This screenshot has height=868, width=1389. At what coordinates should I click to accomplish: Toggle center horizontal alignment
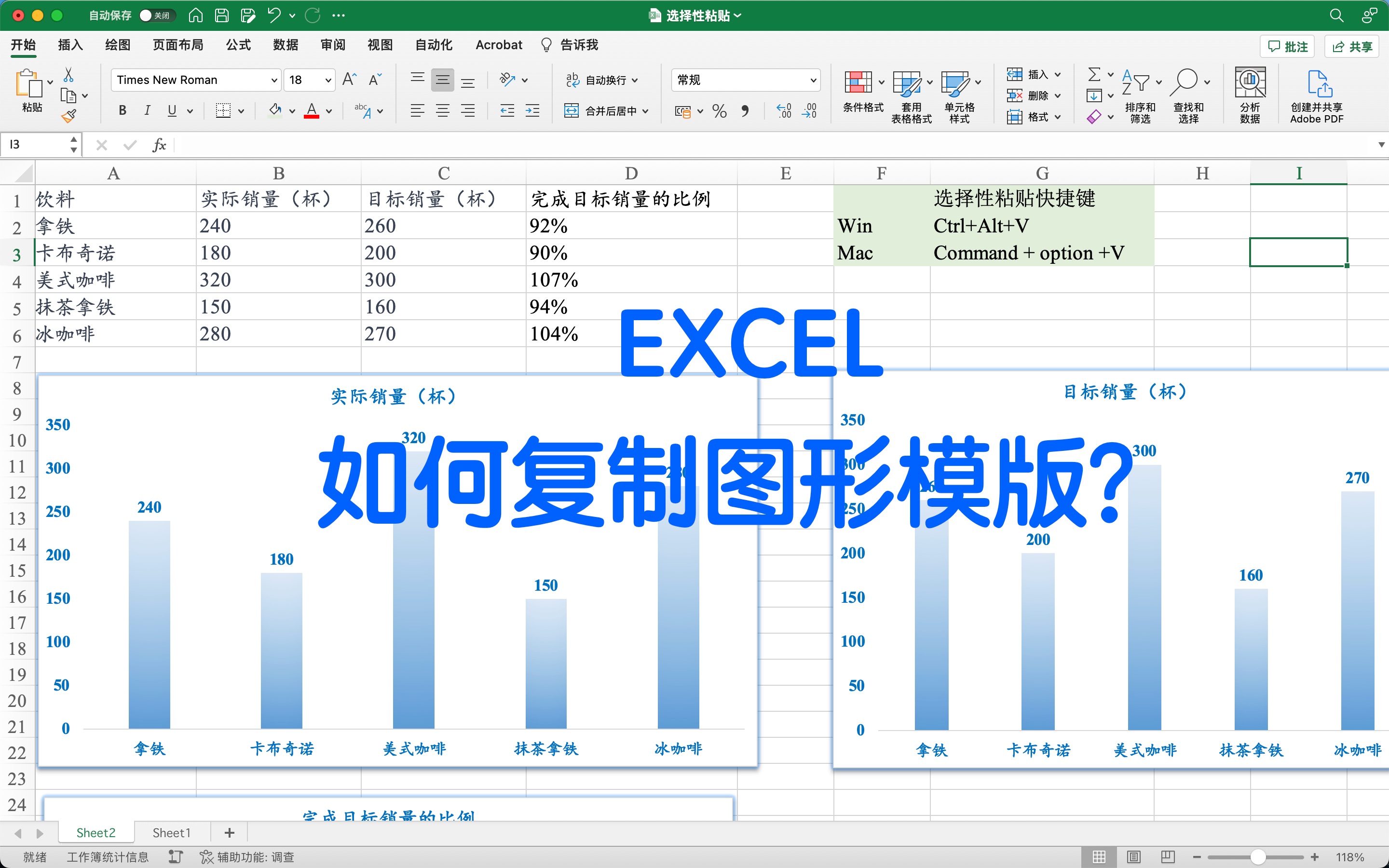pyautogui.click(x=443, y=111)
